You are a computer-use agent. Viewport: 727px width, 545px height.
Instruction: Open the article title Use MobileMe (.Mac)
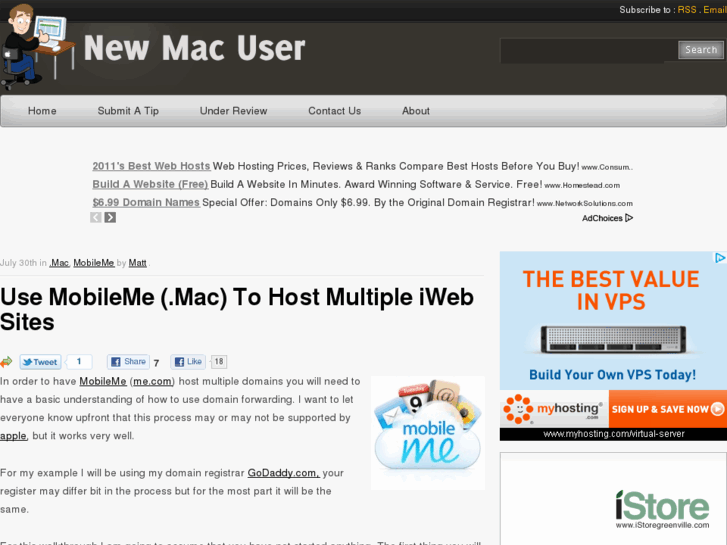click(x=237, y=309)
